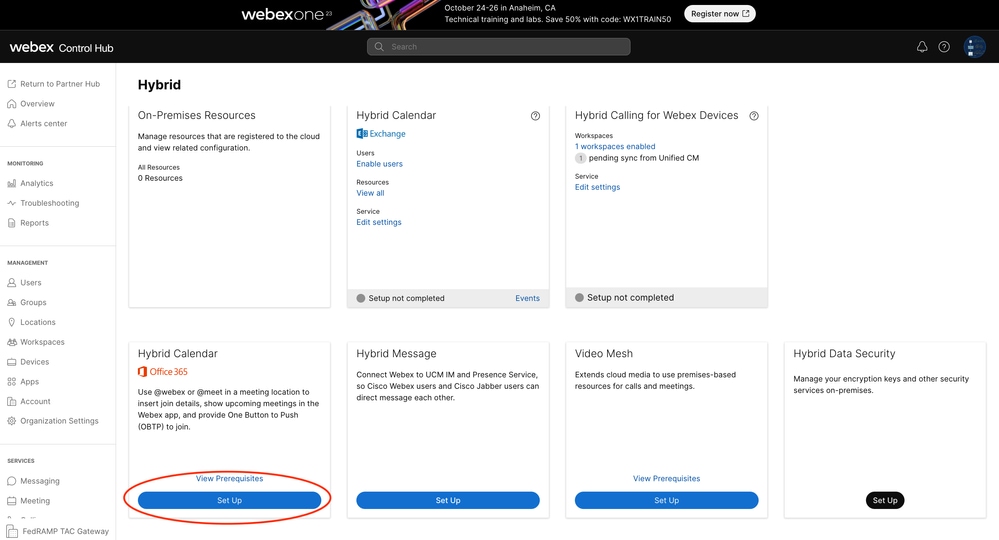Click the search magnifier icon
The height and width of the screenshot is (540, 999).
click(x=379, y=46)
